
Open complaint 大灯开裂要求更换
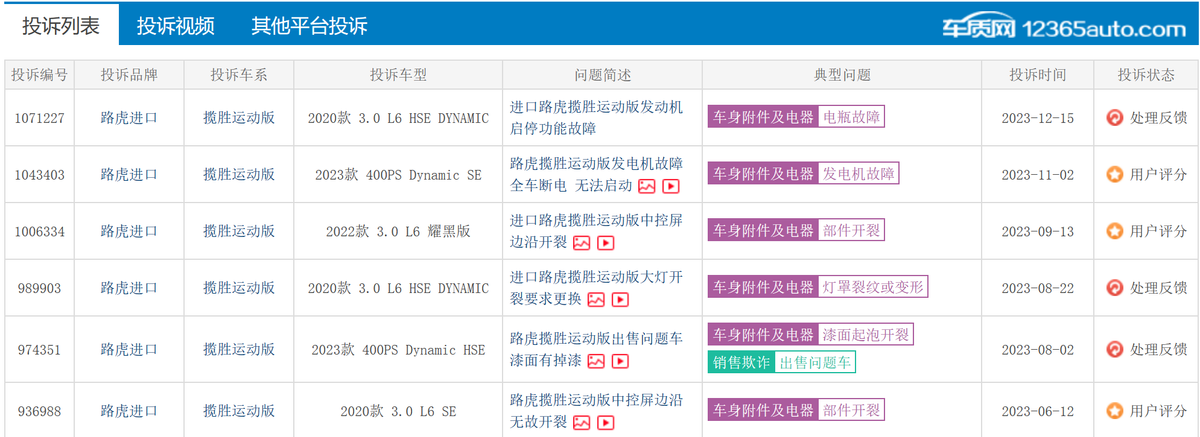596,288
